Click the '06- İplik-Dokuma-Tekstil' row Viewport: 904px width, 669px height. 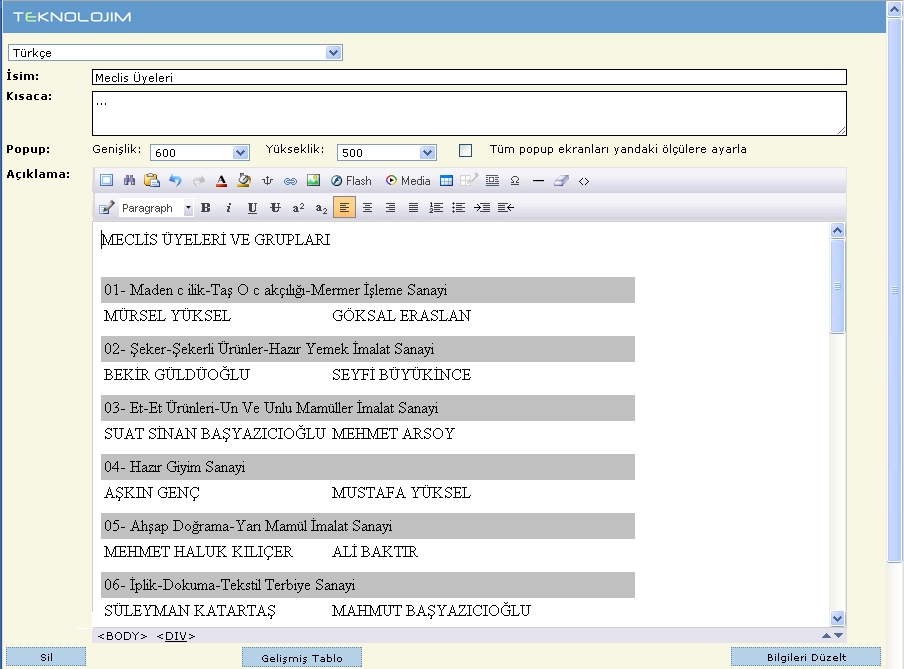pos(368,585)
